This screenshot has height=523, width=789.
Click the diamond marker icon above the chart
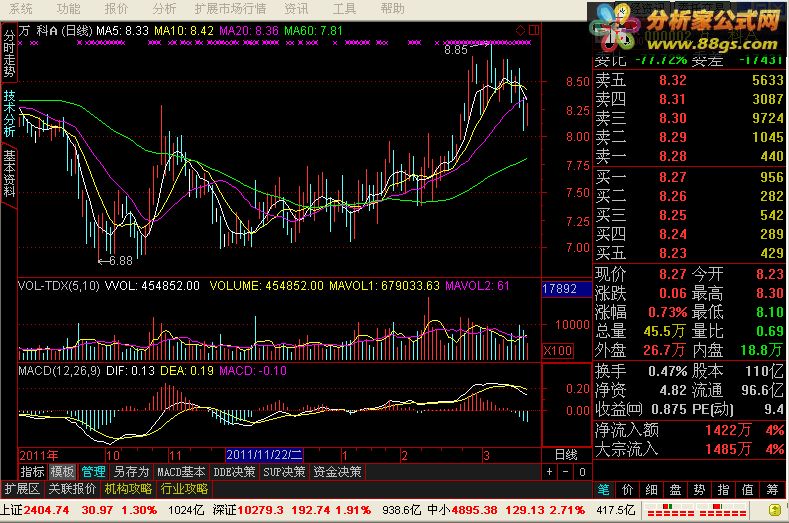(520, 31)
